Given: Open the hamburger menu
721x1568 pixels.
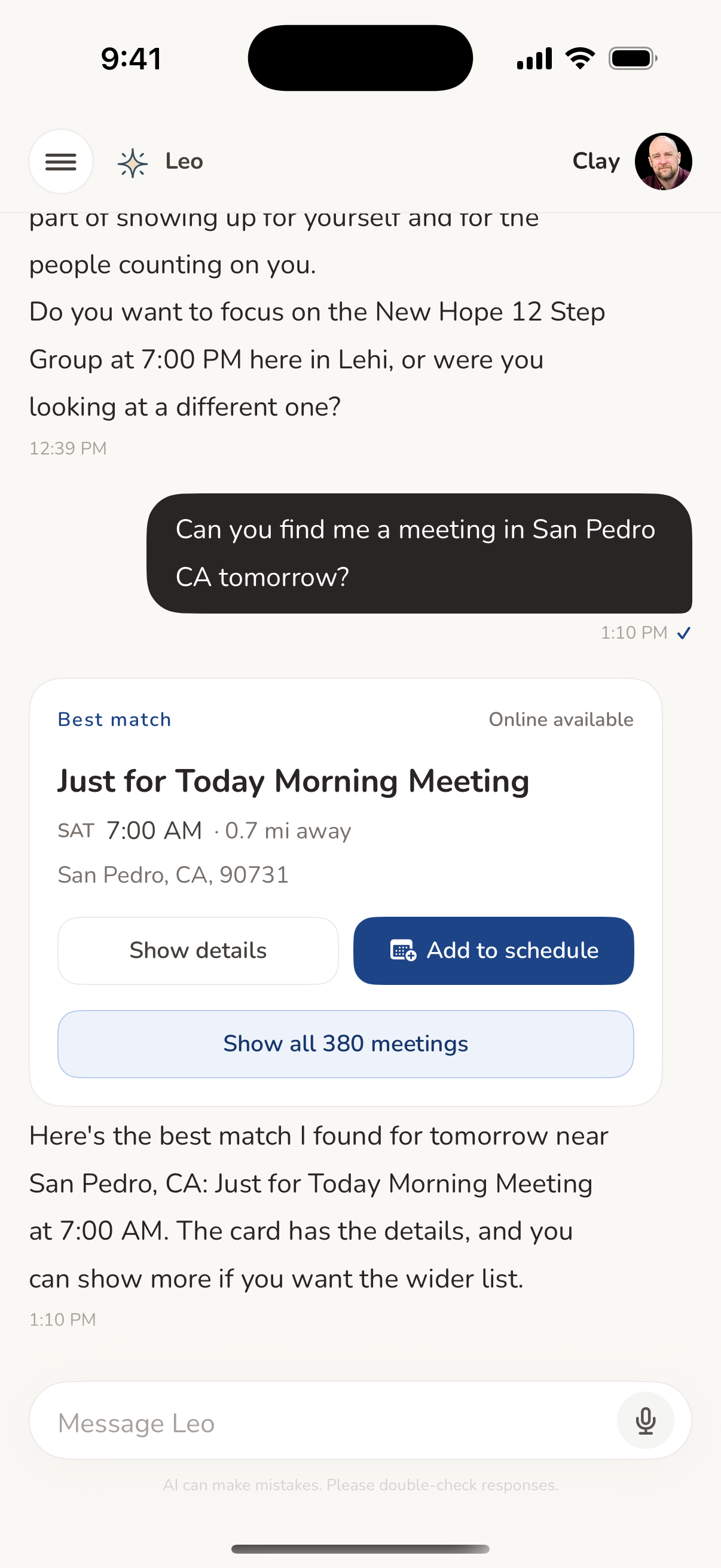Looking at the screenshot, I should (x=61, y=161).
